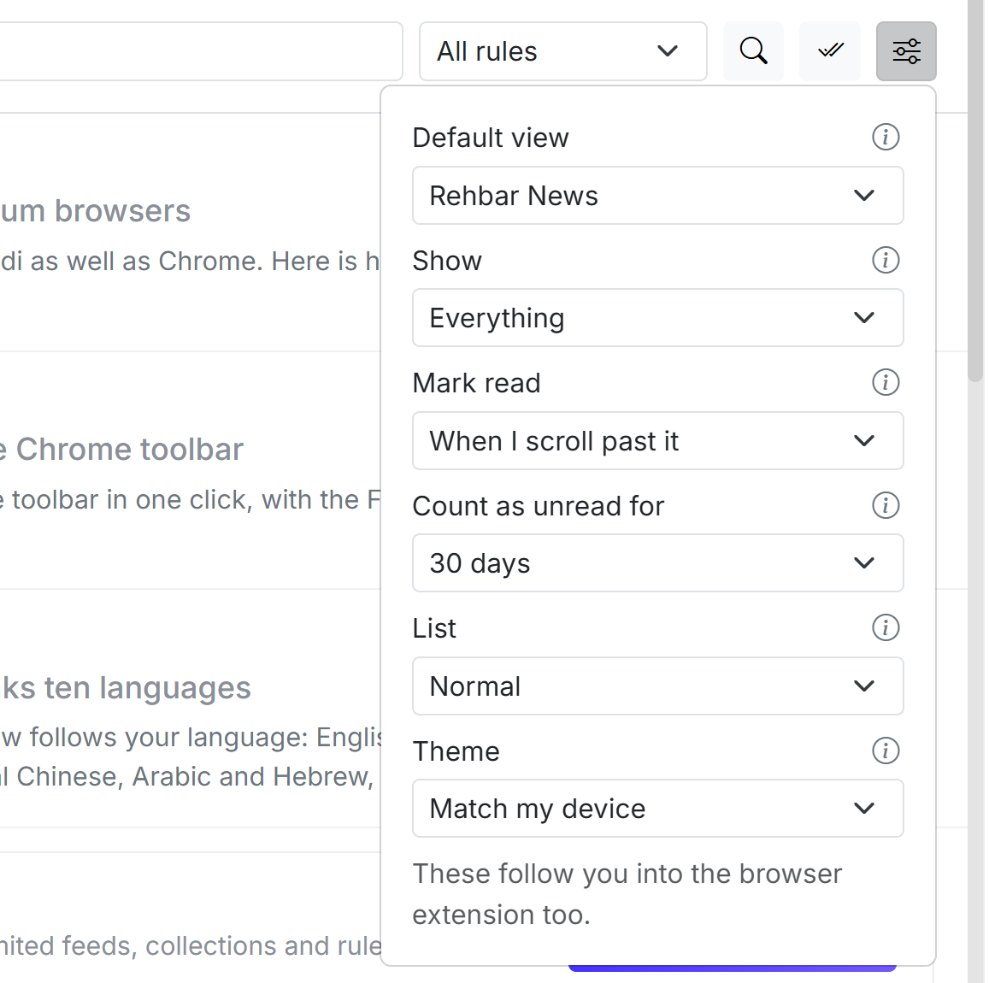Click the Mark read label
Screen dimensions: 989x983
476,383
